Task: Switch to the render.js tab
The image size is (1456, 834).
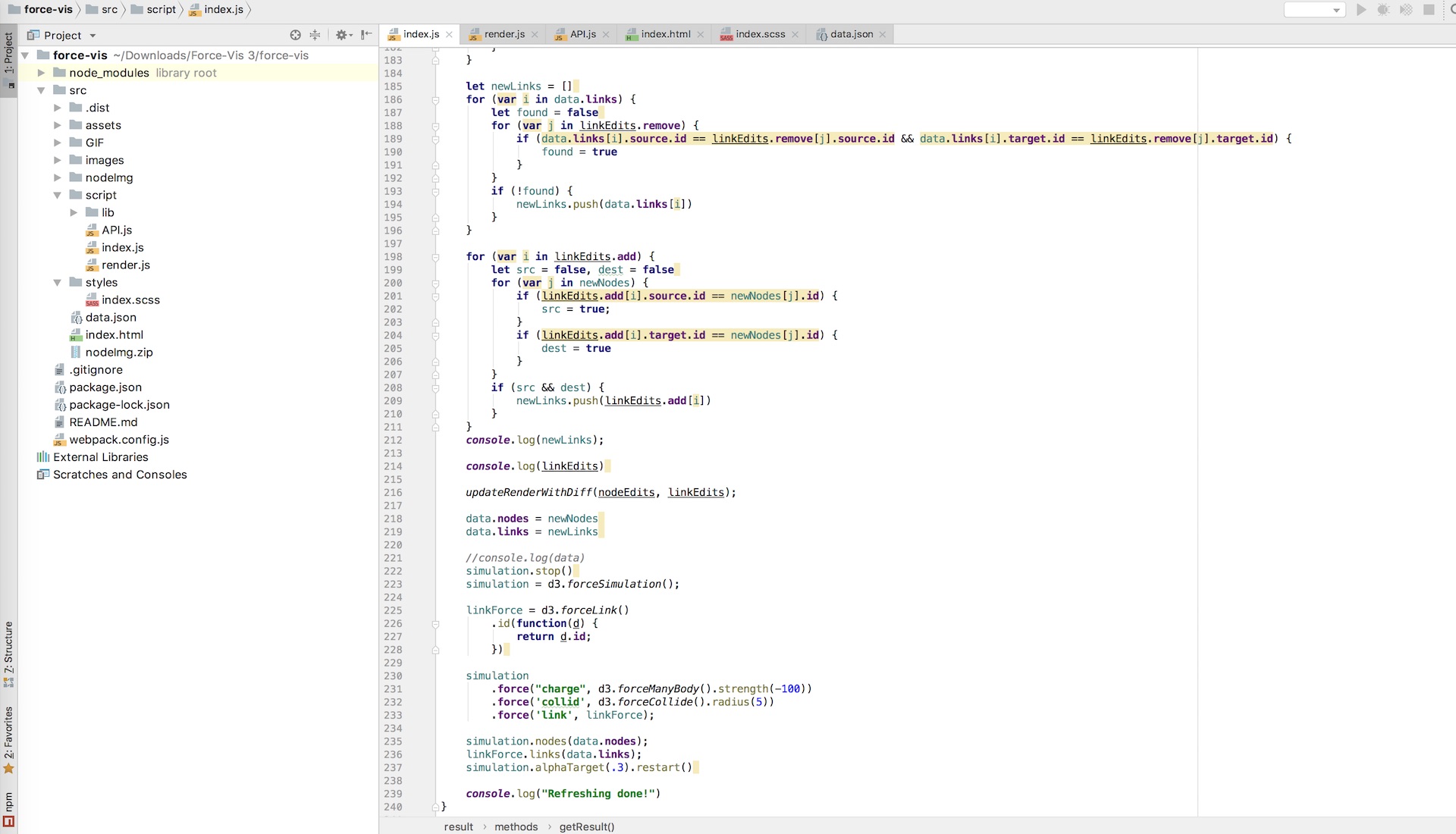Action: point(504,34)
